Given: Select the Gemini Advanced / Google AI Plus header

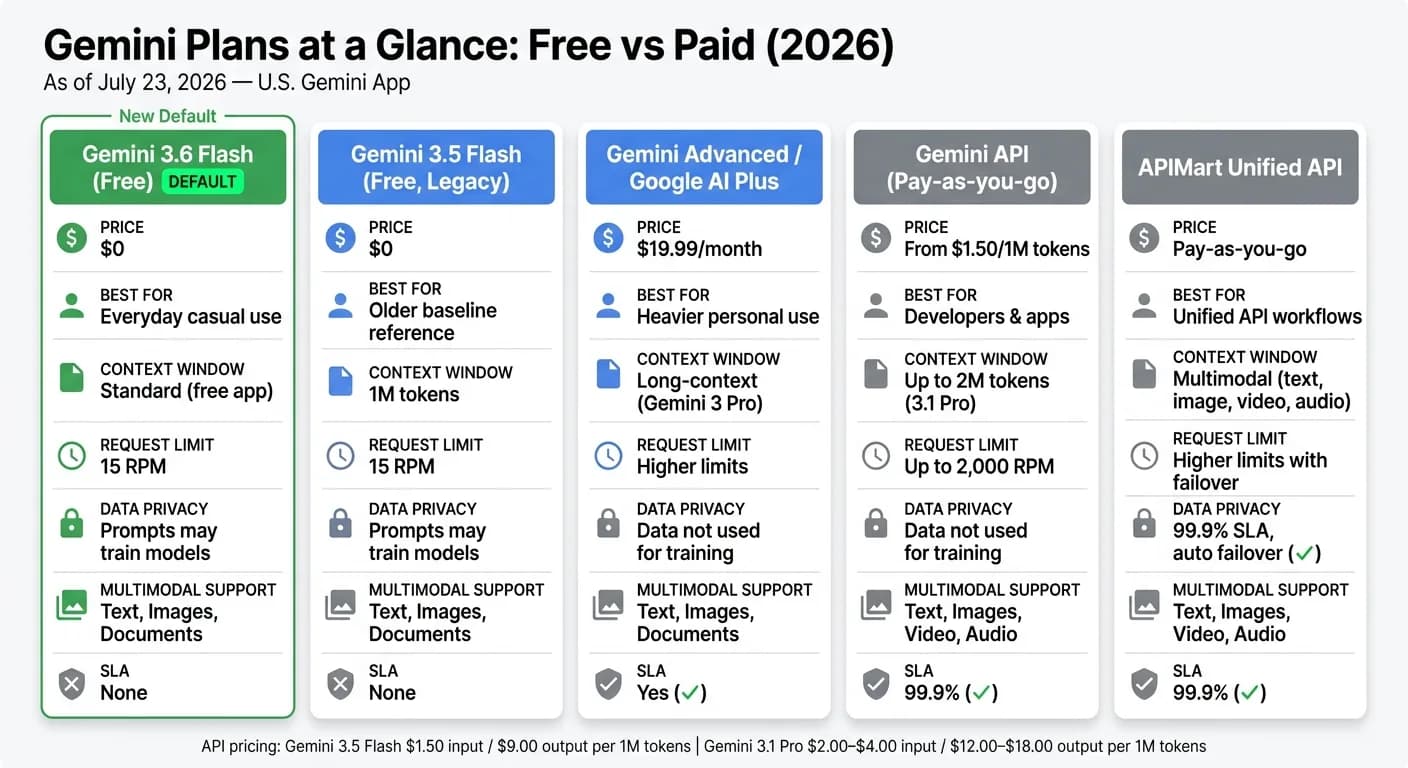Looking at the screenshot, I should coord(704,167).
